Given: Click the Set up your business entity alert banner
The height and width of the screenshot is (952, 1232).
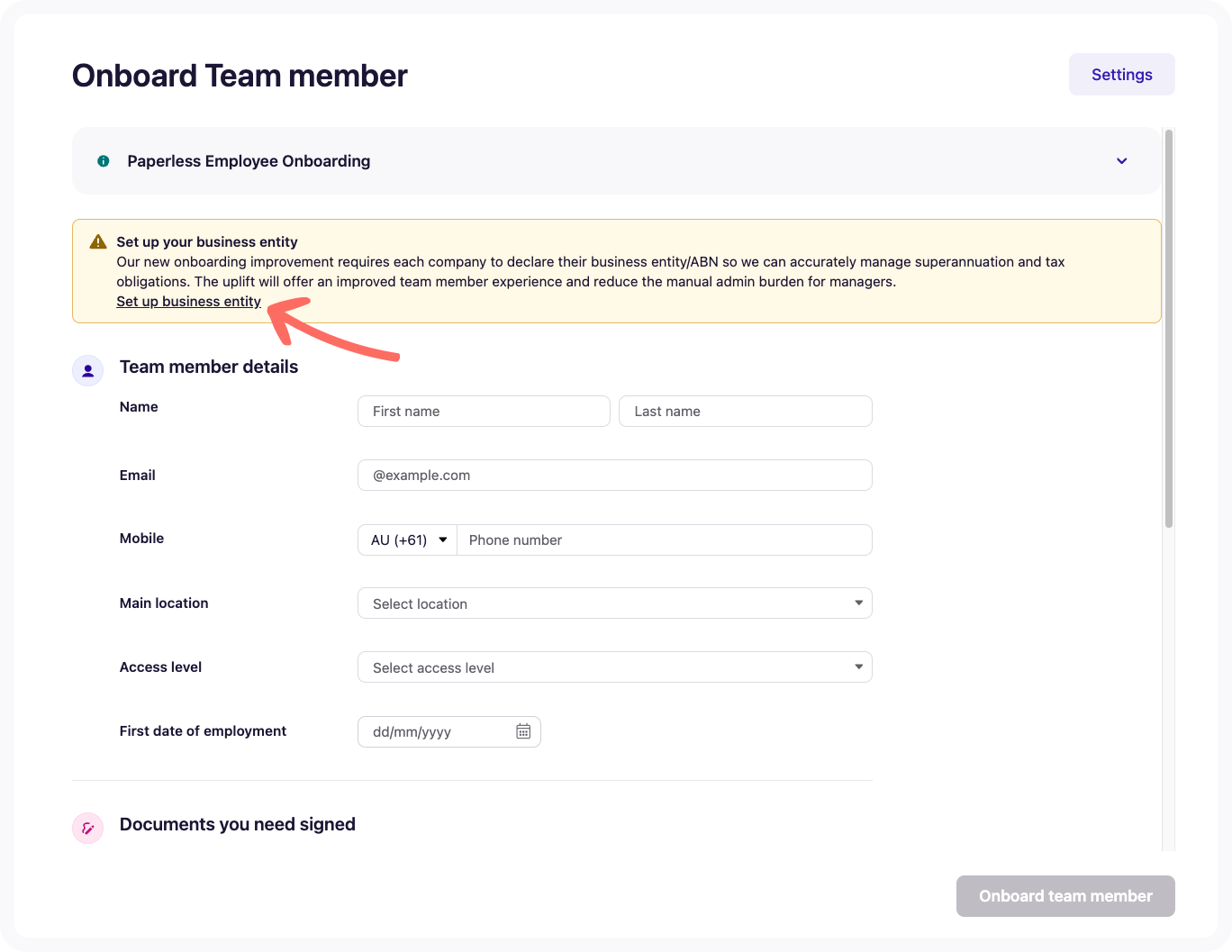Looking at the screenshot, I should [x=617, y=270].
